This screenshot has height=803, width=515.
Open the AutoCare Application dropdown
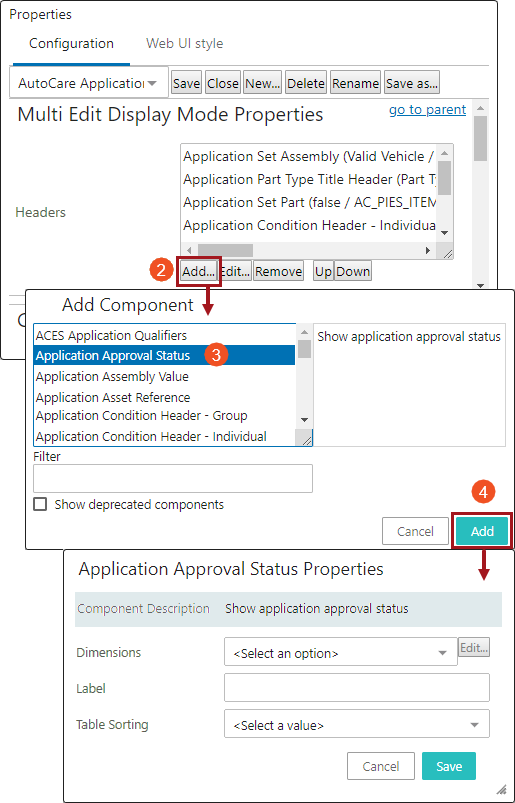pos(89,83)
